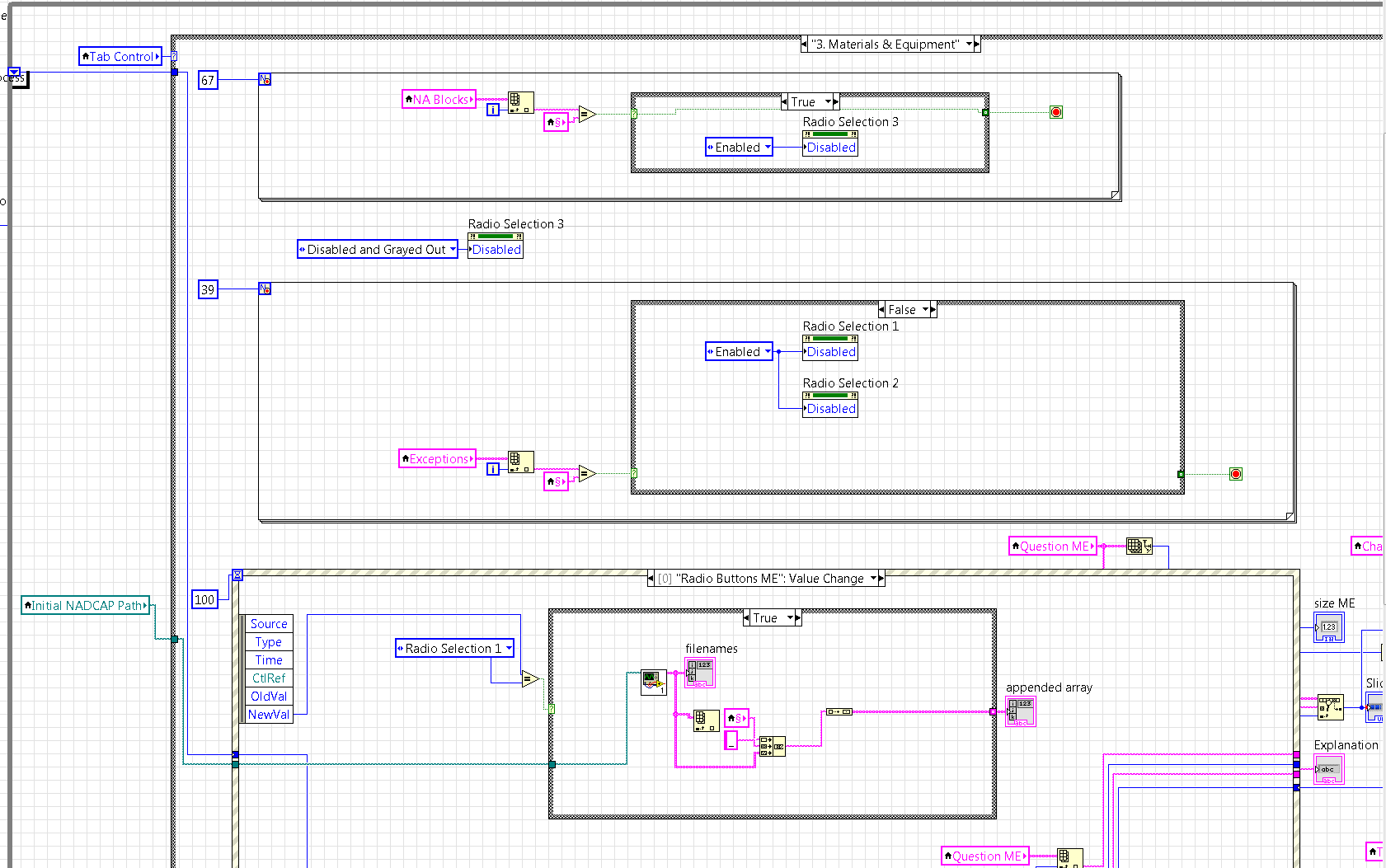Viewport: 1386px width, 868px height.
Task: Click the Index Array node after Exceptions
Action: click(520, 462)
